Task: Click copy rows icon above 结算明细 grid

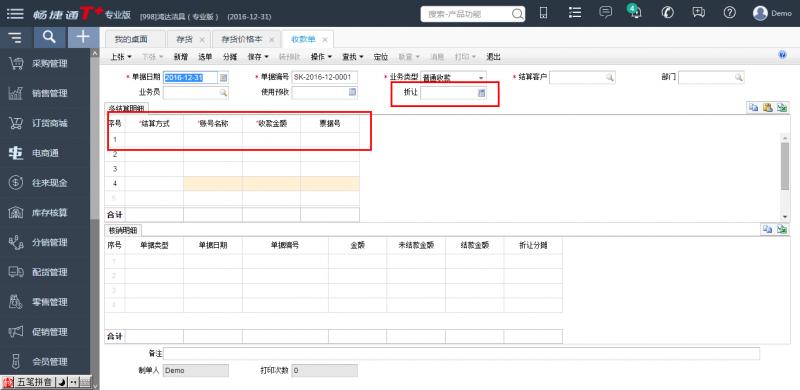Action: 754,108
